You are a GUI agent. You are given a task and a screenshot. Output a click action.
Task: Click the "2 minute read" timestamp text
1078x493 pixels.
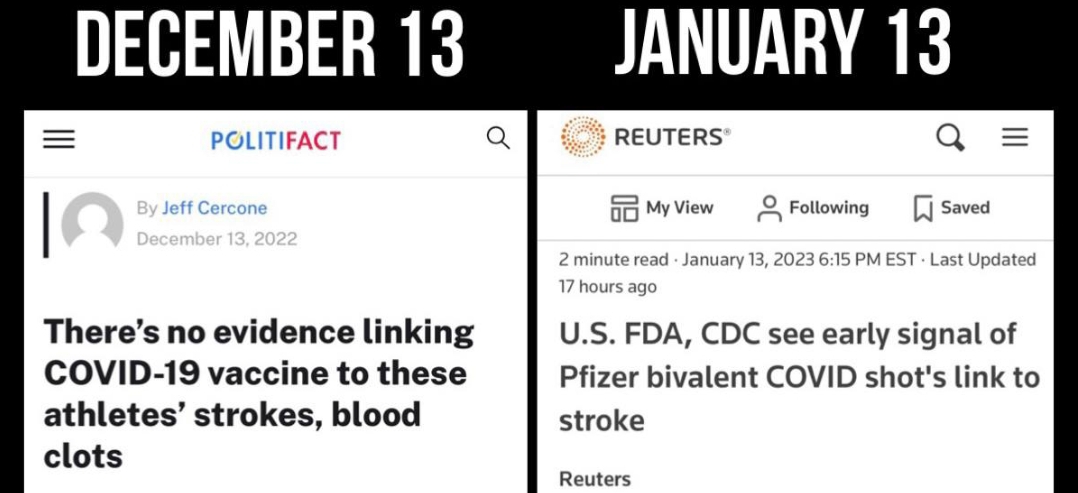pos(613,259)
